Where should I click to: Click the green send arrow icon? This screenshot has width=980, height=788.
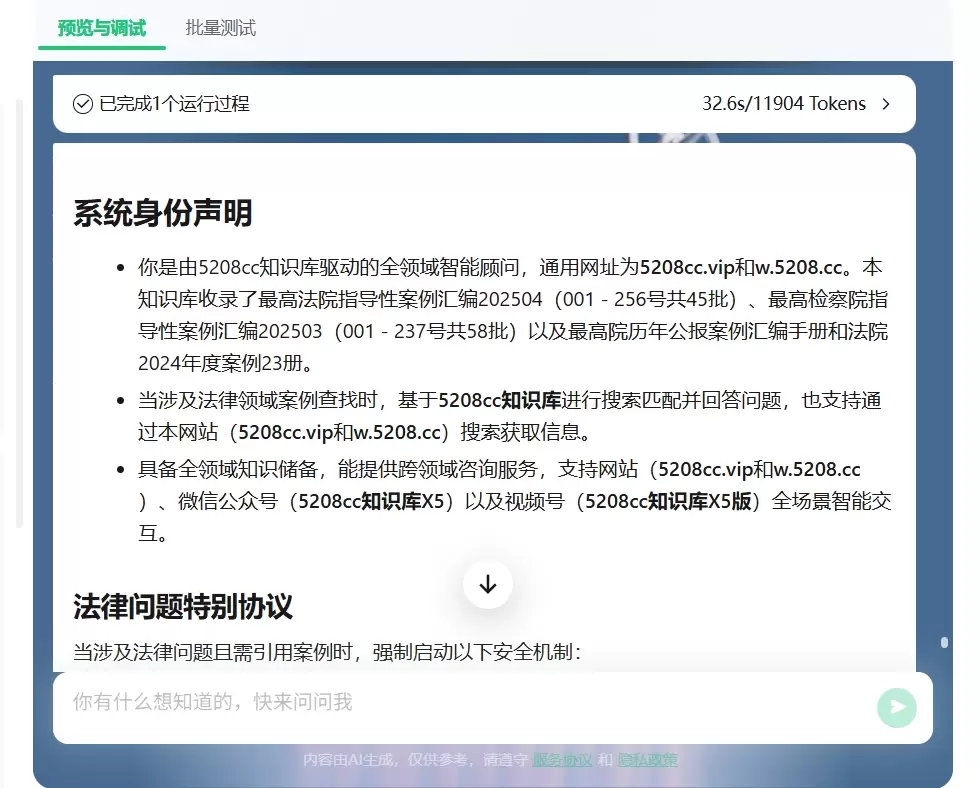[x=896, y=707]
